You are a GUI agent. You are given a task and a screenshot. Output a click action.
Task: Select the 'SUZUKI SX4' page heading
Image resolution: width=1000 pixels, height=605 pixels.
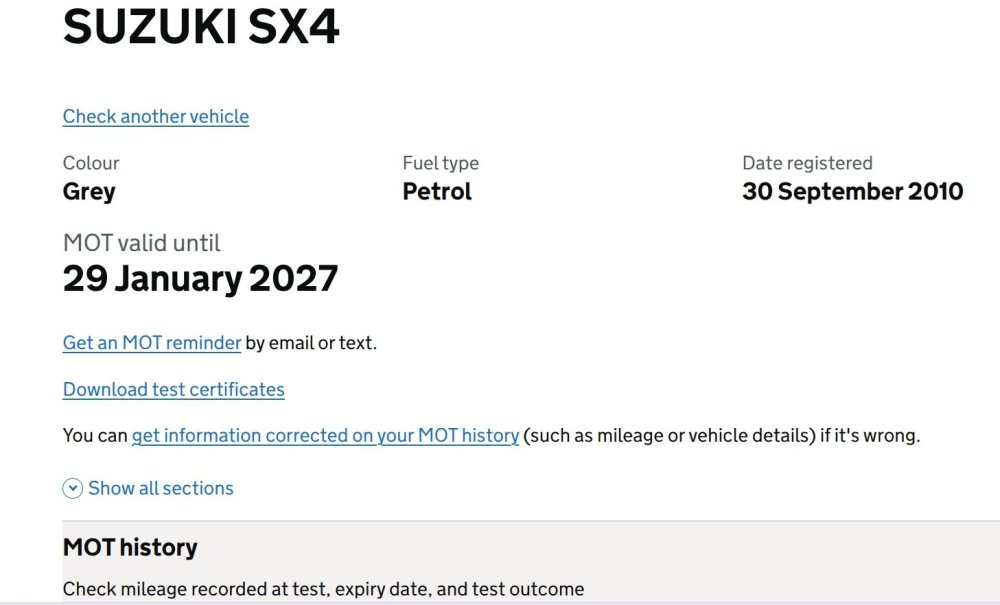pos(201,27)
